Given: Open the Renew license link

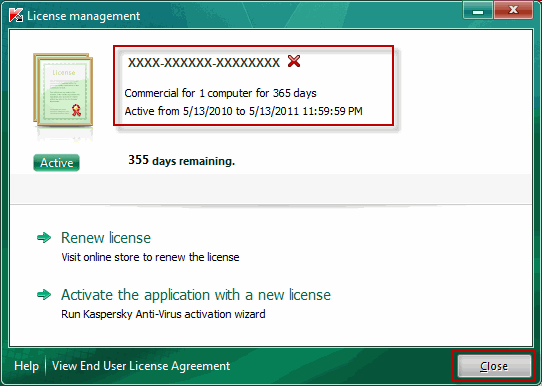Looking at the screenshot, I should point(106,238).
